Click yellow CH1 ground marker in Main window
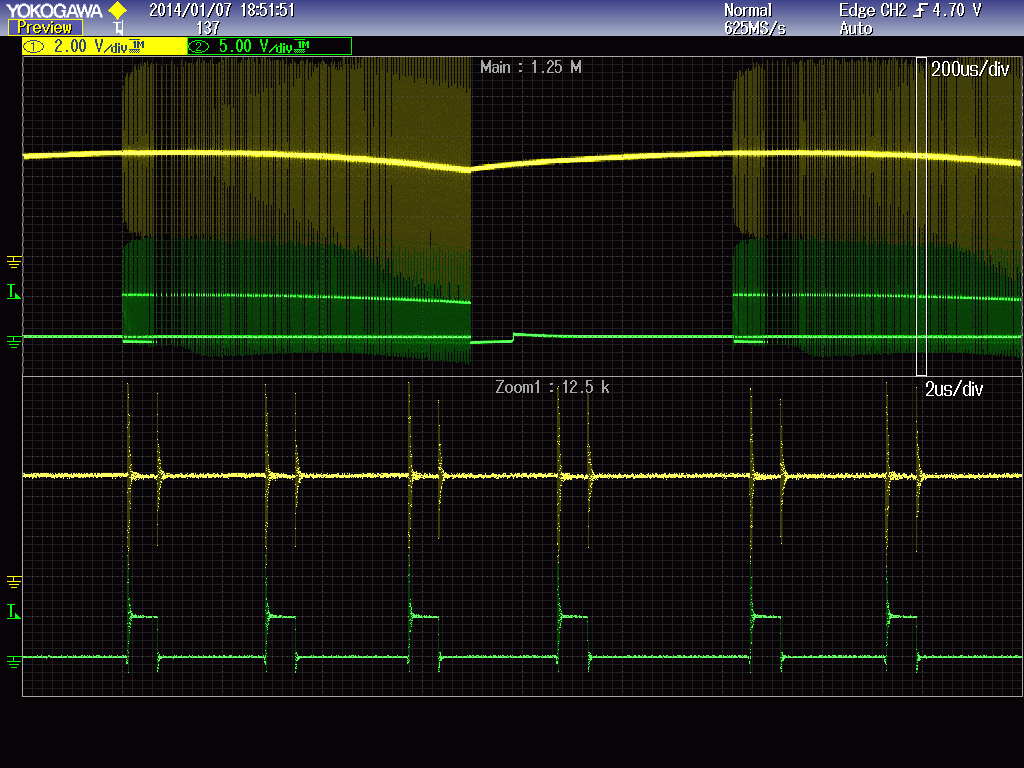The width and height of the screenshot is (1024, 768). [x=14, y=262]
